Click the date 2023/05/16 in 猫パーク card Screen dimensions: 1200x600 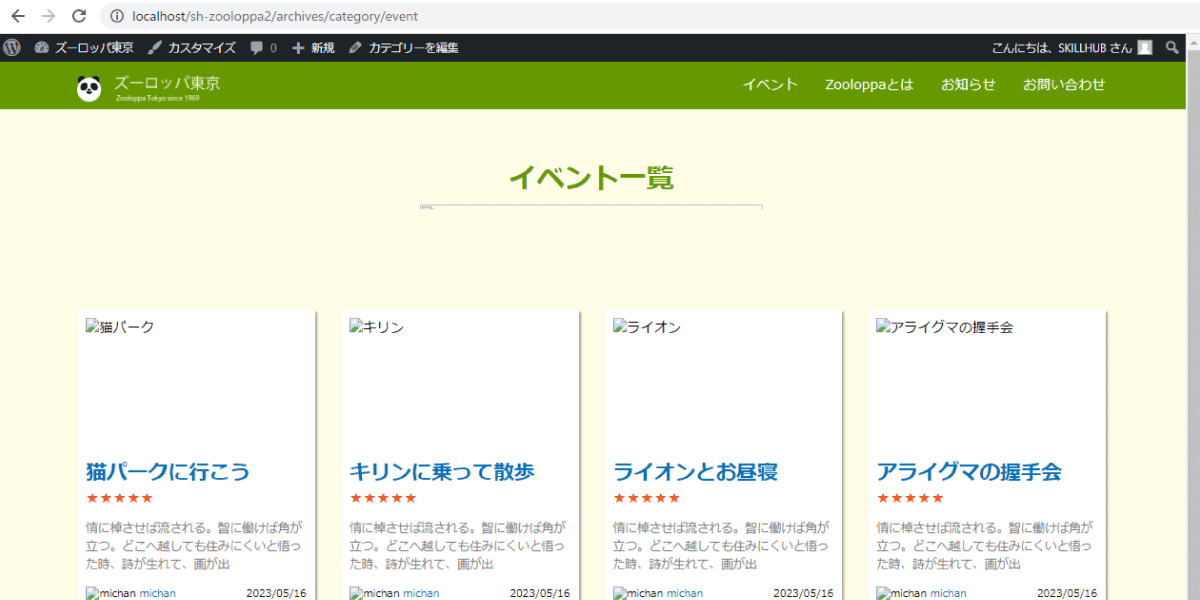click(x=277, y=593)
